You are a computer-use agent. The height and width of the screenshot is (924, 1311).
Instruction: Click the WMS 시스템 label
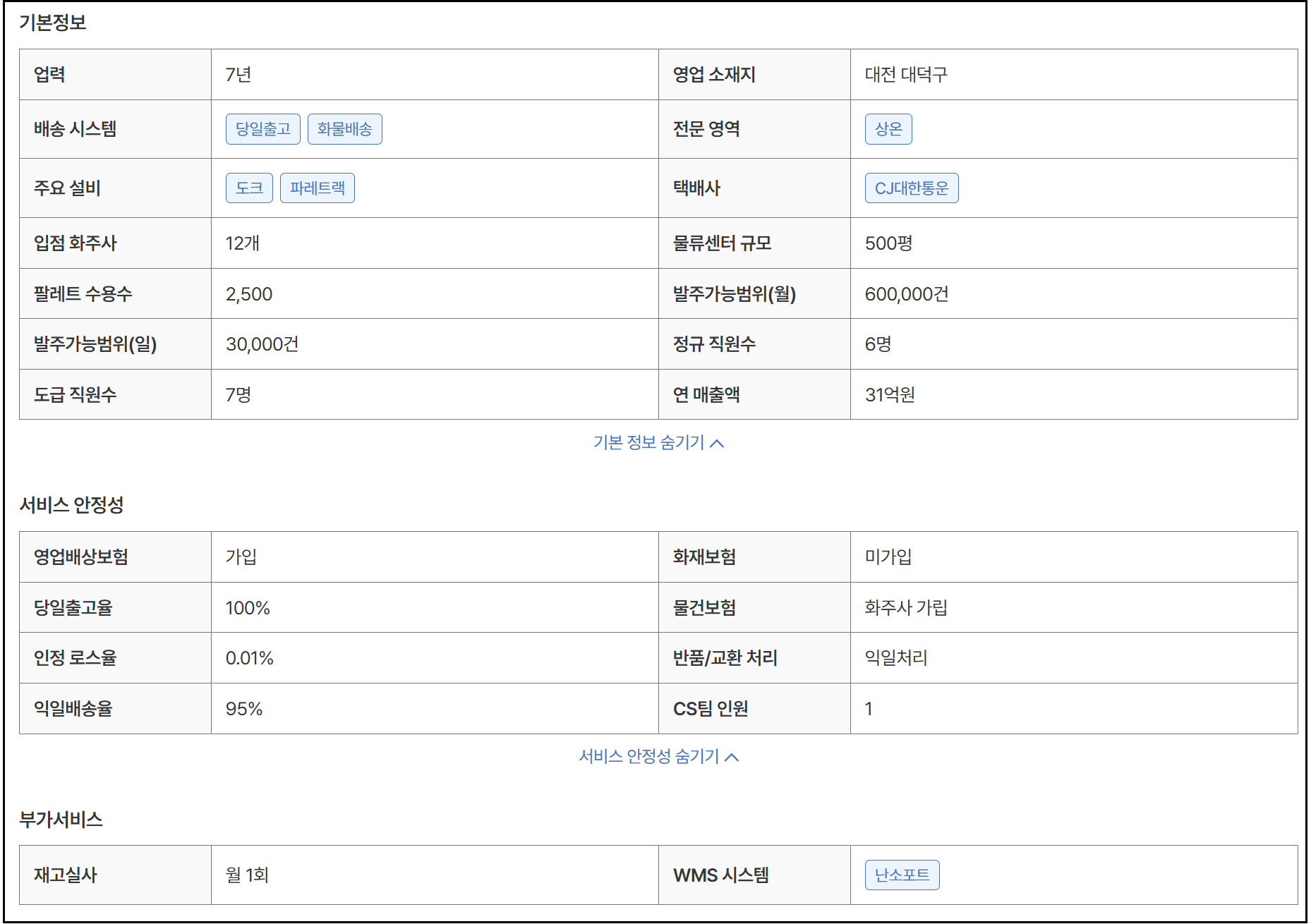[x=721, y=875]
